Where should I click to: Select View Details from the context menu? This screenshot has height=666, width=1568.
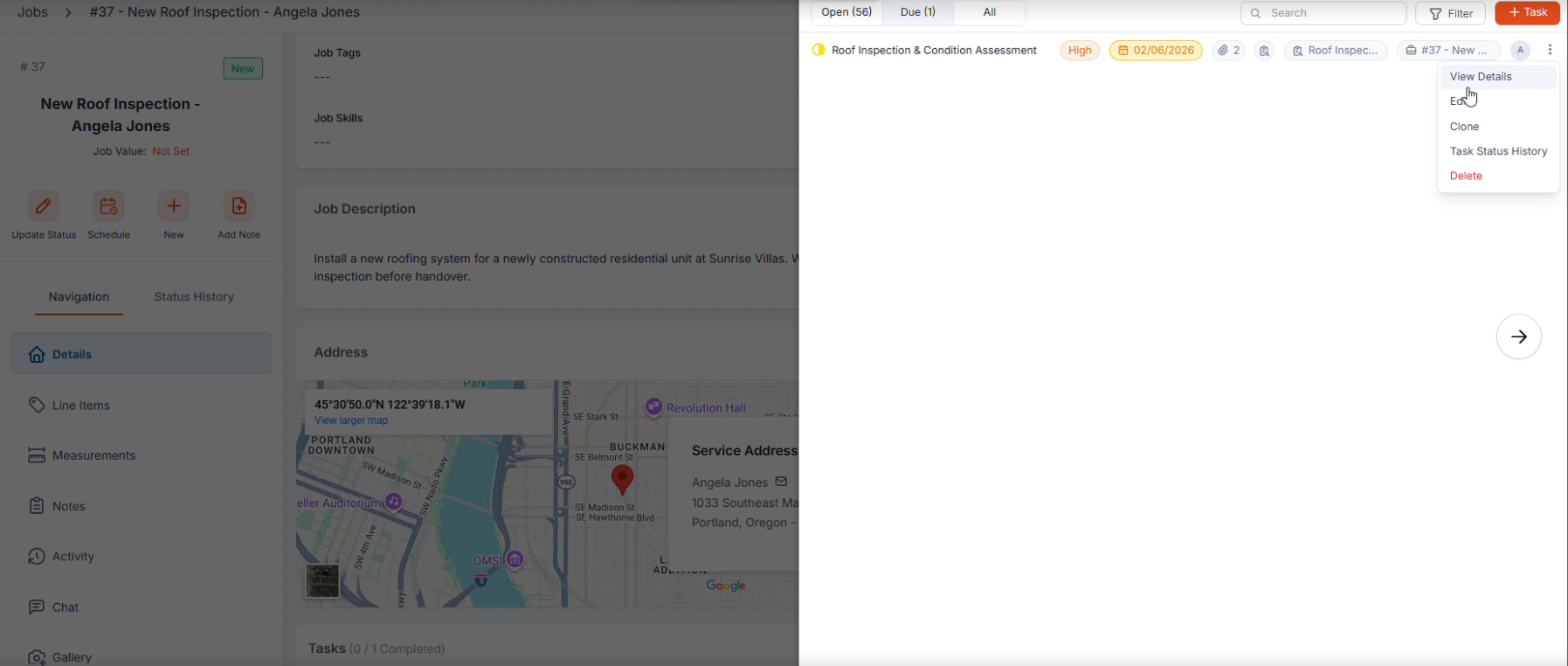click(1481, 77)
